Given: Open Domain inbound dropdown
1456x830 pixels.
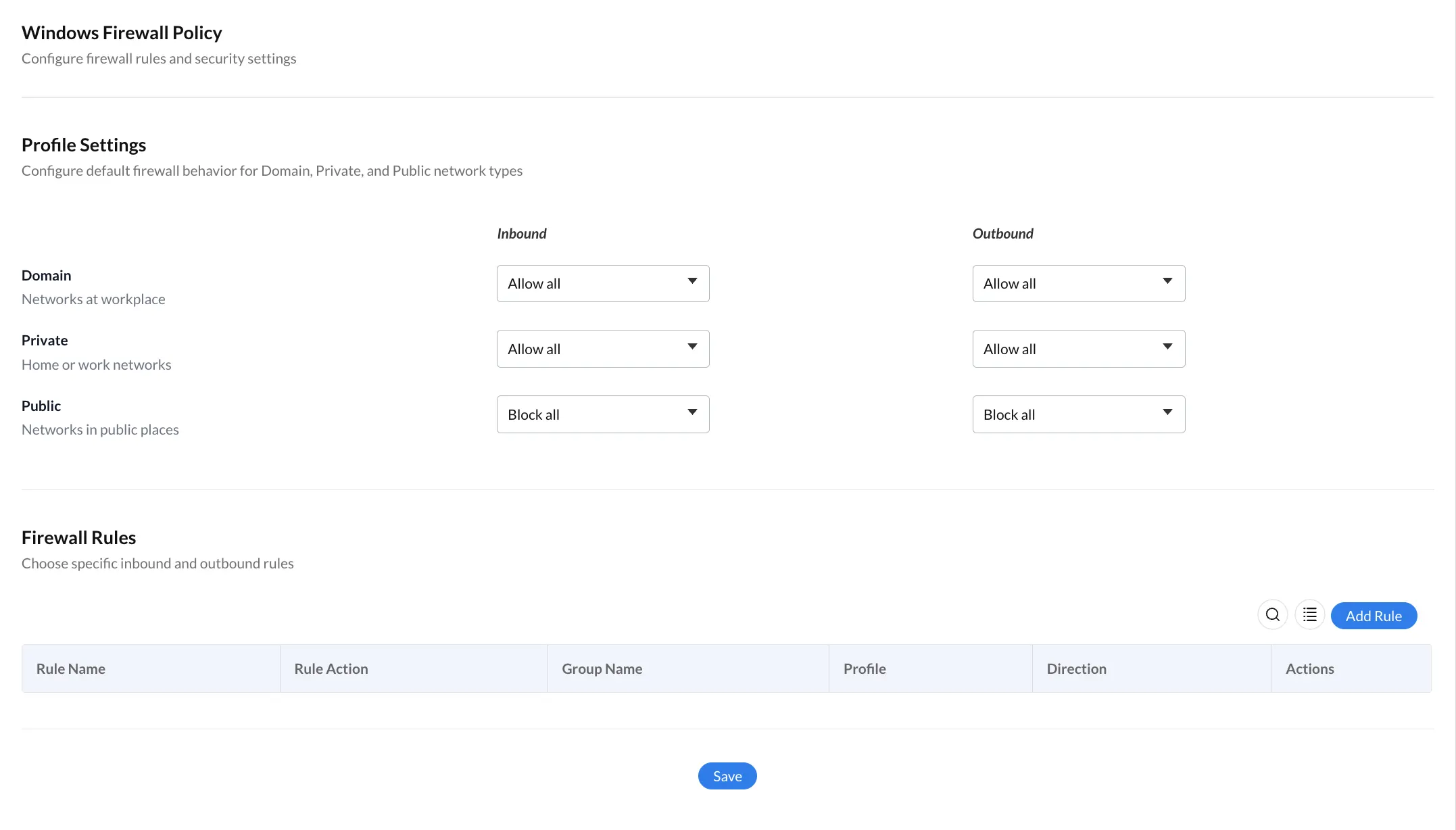Looking at the screenshot, I should tap(603, 283).
